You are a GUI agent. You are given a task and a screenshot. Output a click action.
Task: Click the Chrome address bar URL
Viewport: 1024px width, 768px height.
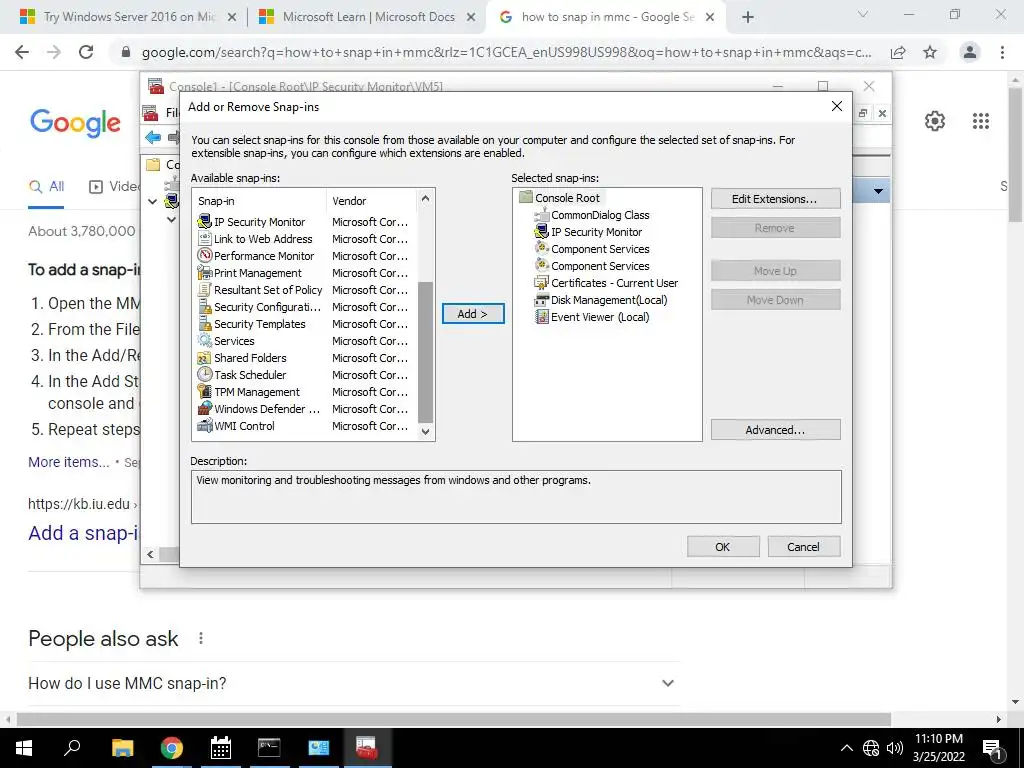506,53
